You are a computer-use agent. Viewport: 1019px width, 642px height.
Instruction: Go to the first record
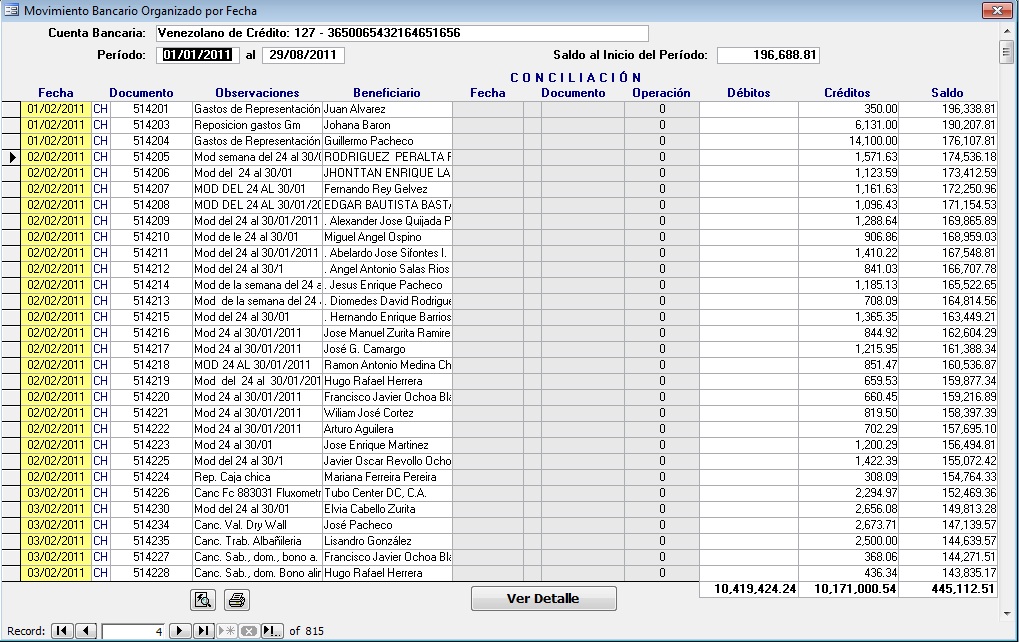point(62,630)
